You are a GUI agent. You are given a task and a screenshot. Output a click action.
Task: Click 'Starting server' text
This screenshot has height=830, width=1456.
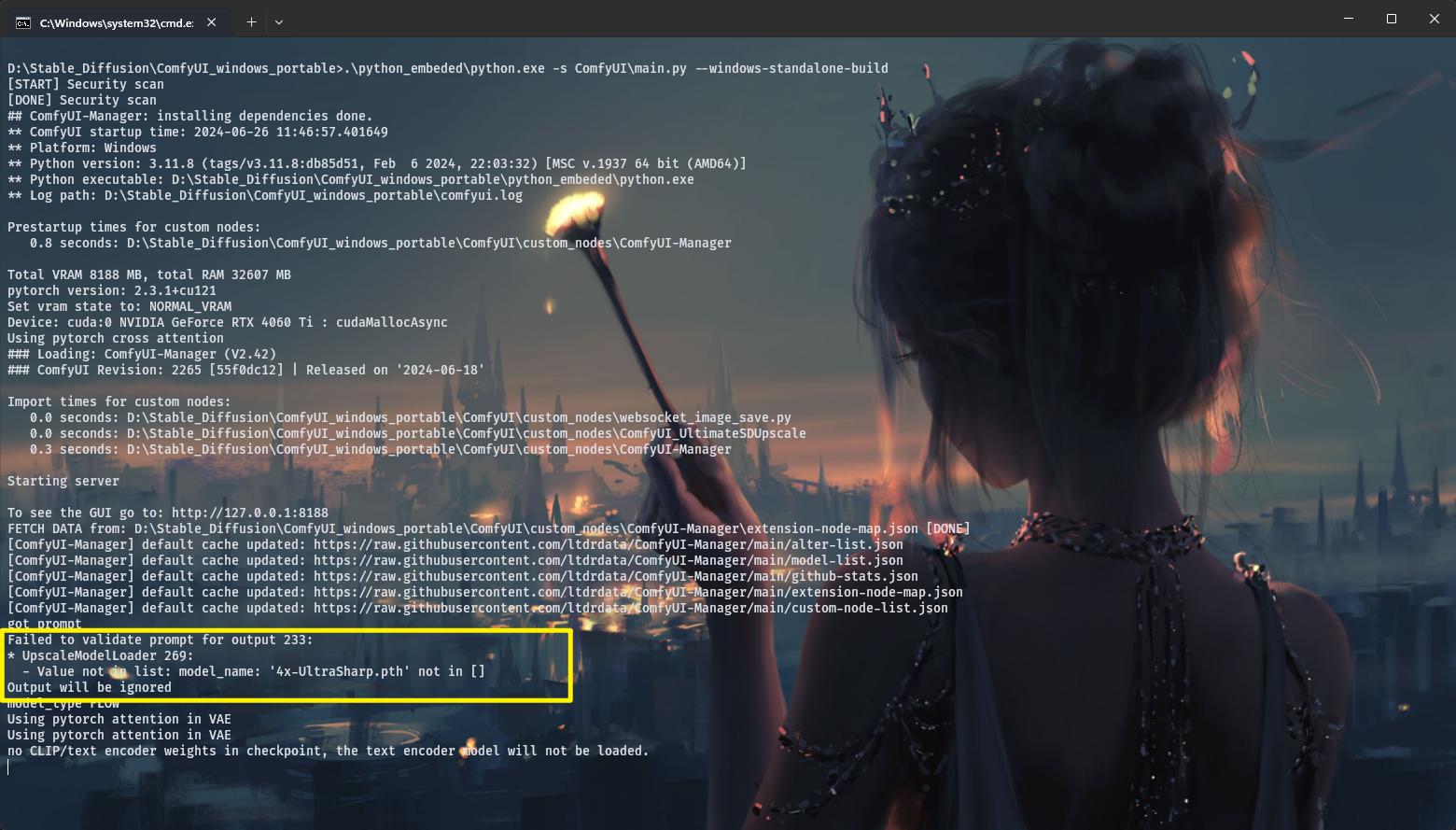click(63, 481)
